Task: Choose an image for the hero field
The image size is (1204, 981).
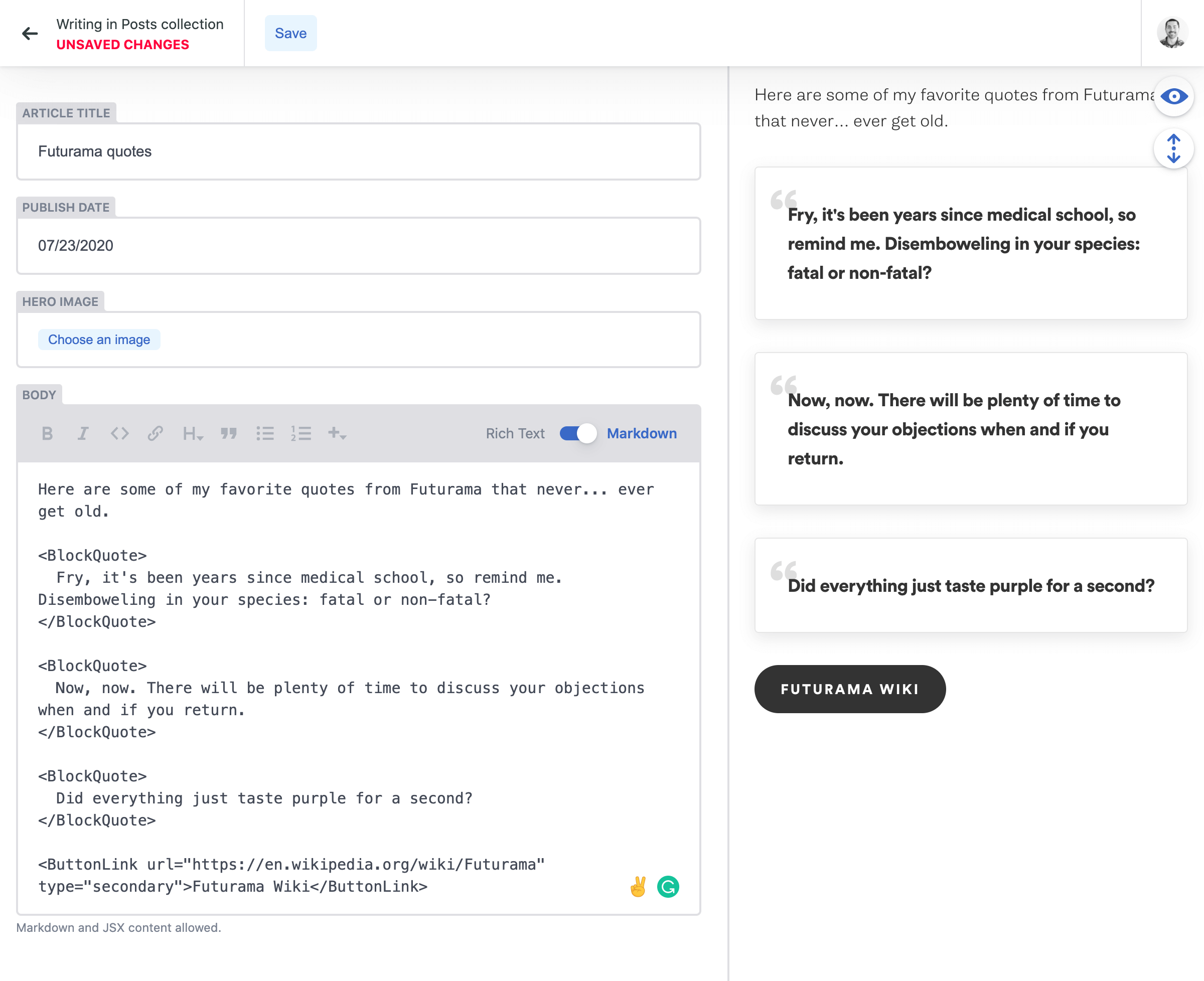Action: point(99,339)
